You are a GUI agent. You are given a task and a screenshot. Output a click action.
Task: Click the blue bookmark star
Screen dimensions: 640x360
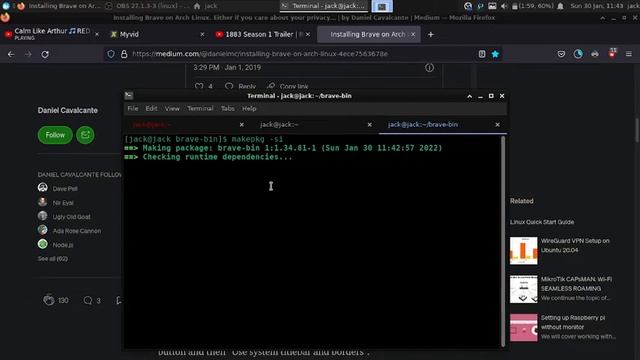[495, 54]
